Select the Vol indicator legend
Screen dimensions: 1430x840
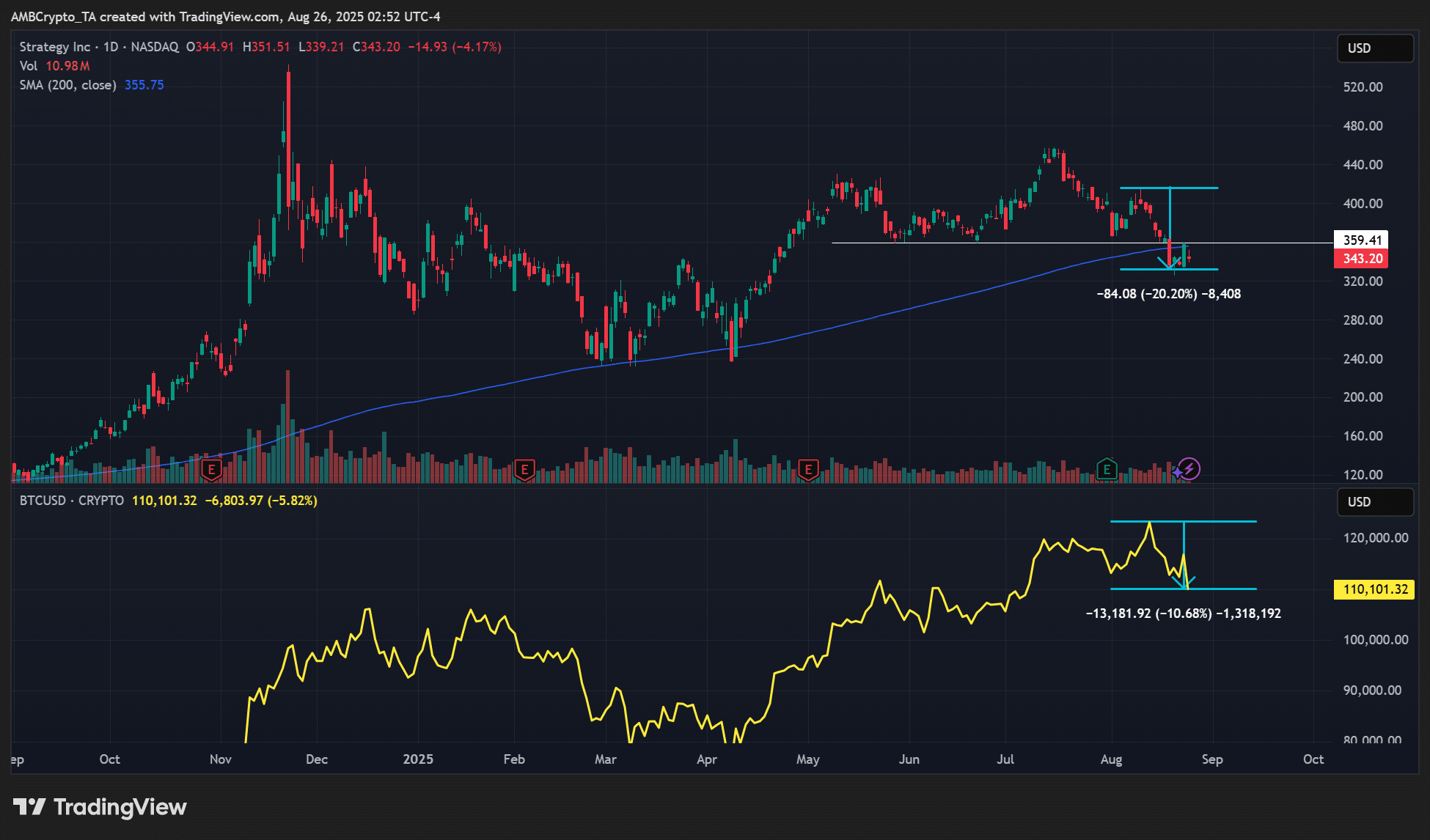[29, 66]
